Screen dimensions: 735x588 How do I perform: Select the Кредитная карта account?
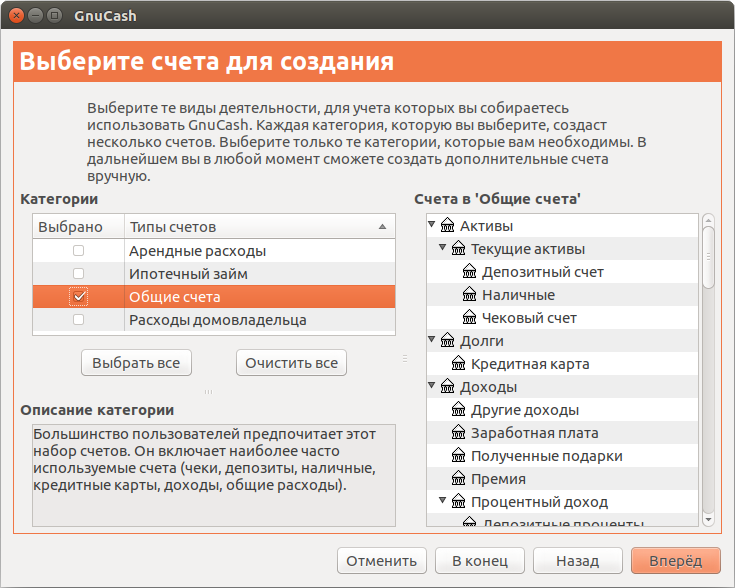point(530,364)
